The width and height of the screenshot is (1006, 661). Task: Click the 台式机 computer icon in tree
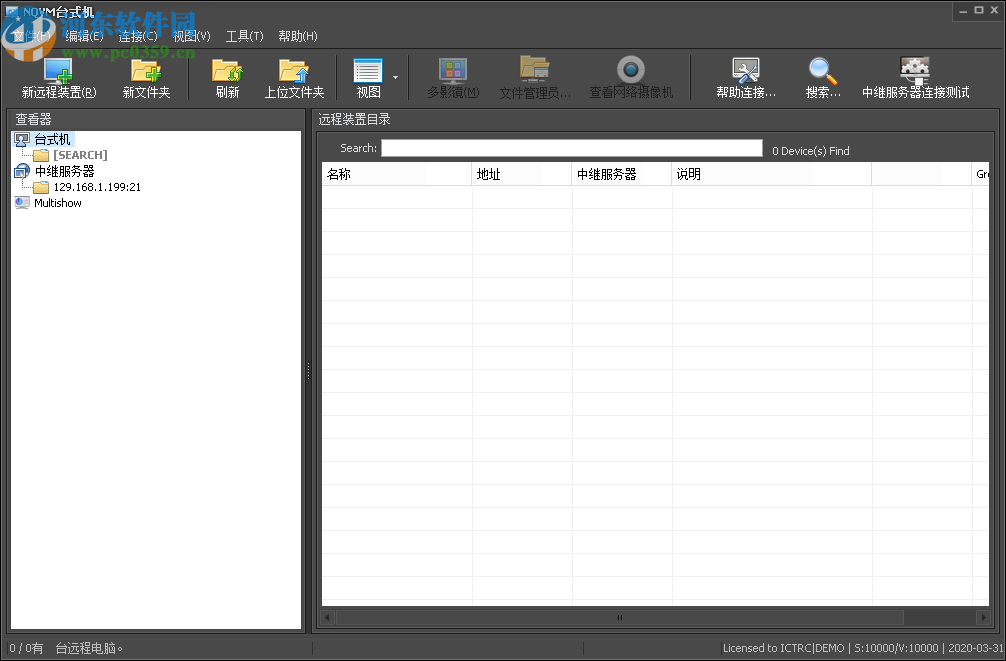[22, 139]
